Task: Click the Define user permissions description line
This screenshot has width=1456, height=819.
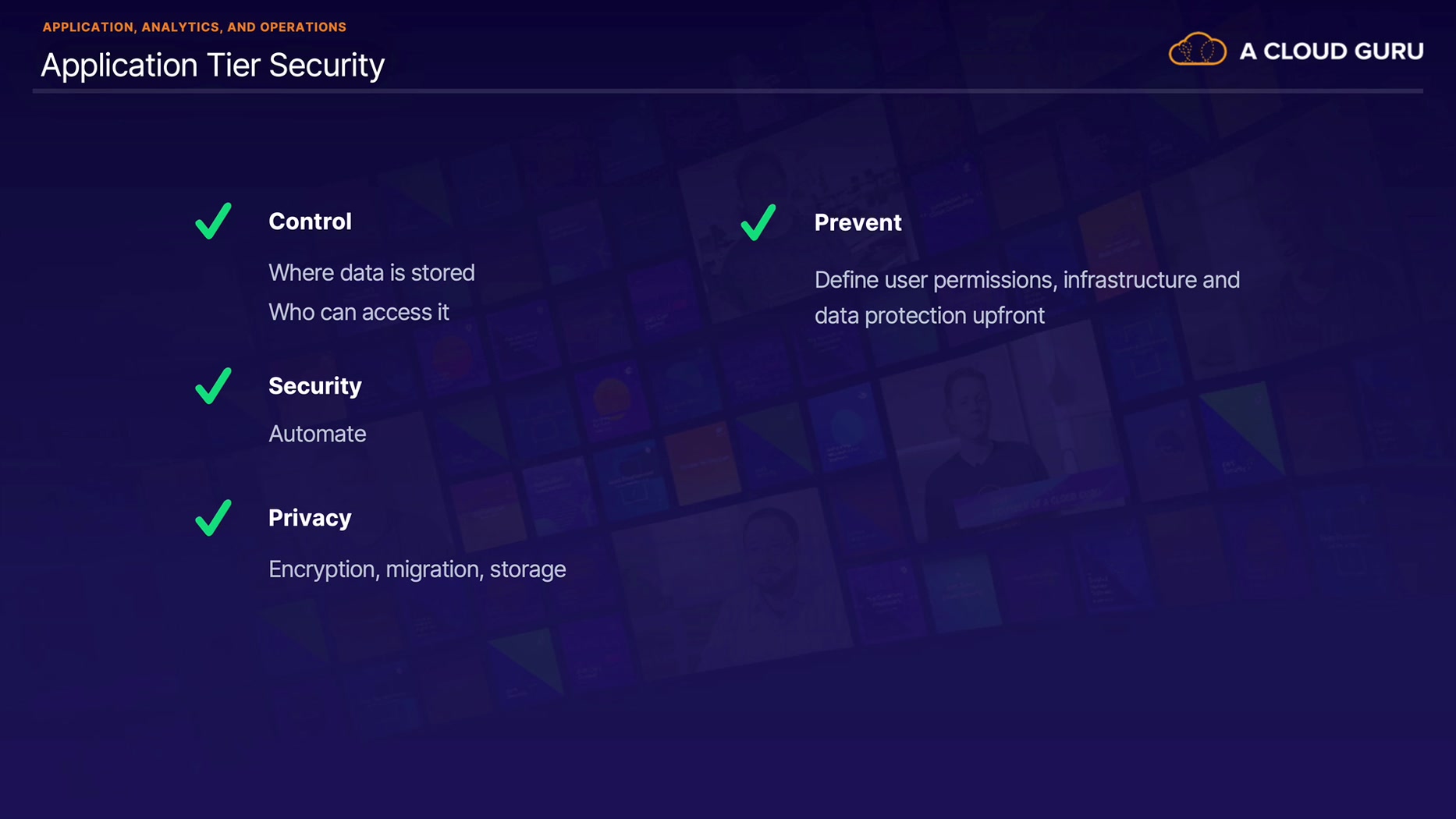Action: click(1027, 280)
